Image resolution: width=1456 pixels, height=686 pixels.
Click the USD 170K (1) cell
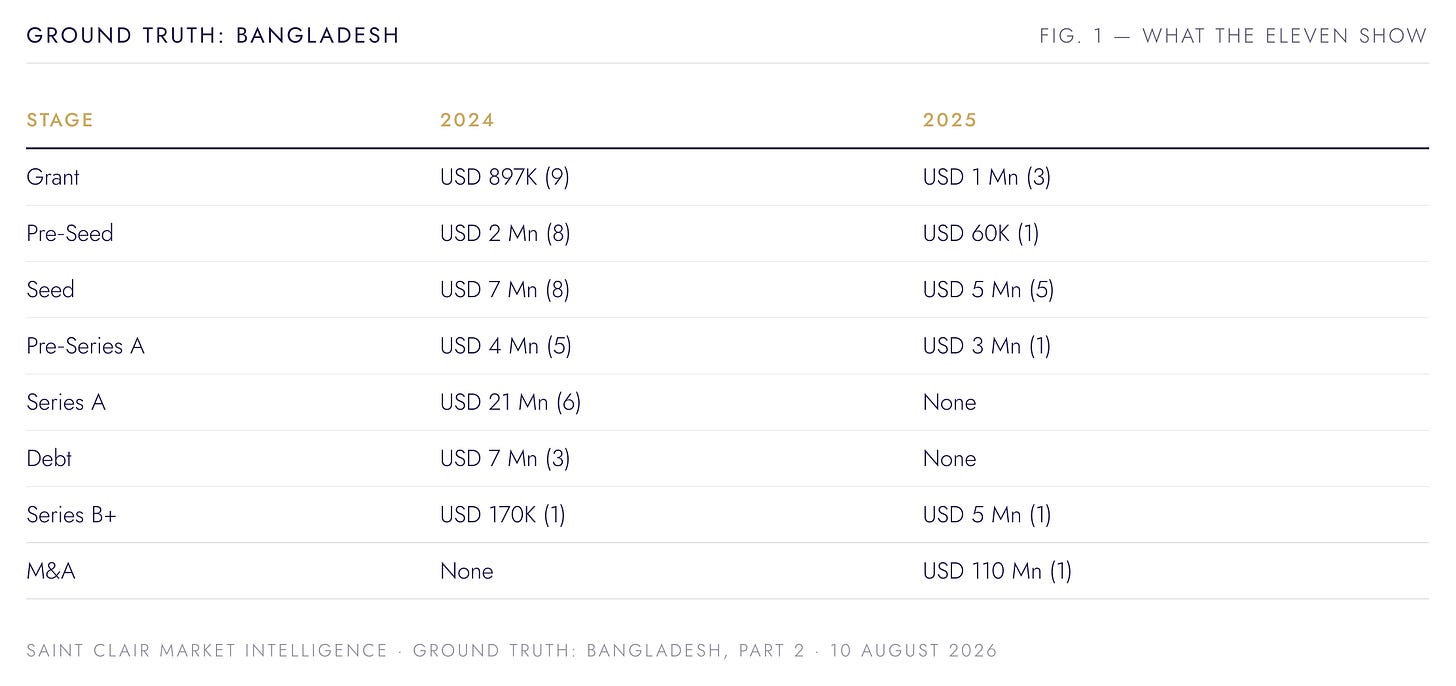coord(503,514)
